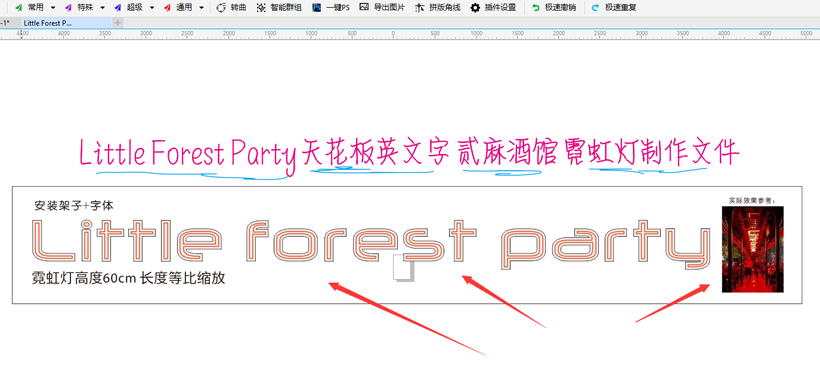The height and width of the screenshot is (381, 820).
Task: Launch the 一键PS tool
Action: [316, 8]
